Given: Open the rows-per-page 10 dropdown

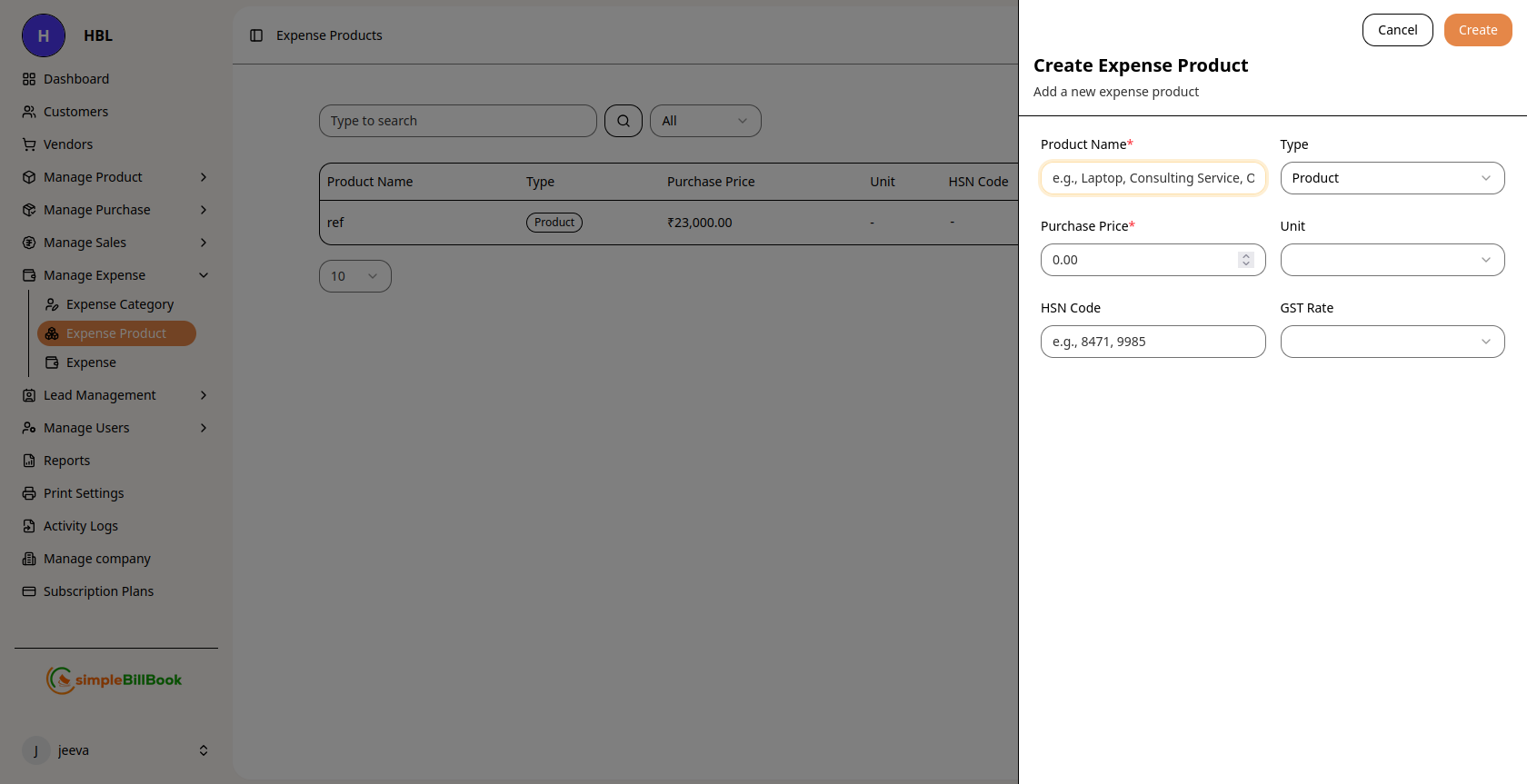Looking at the screenshot, I should click(355, 276).
